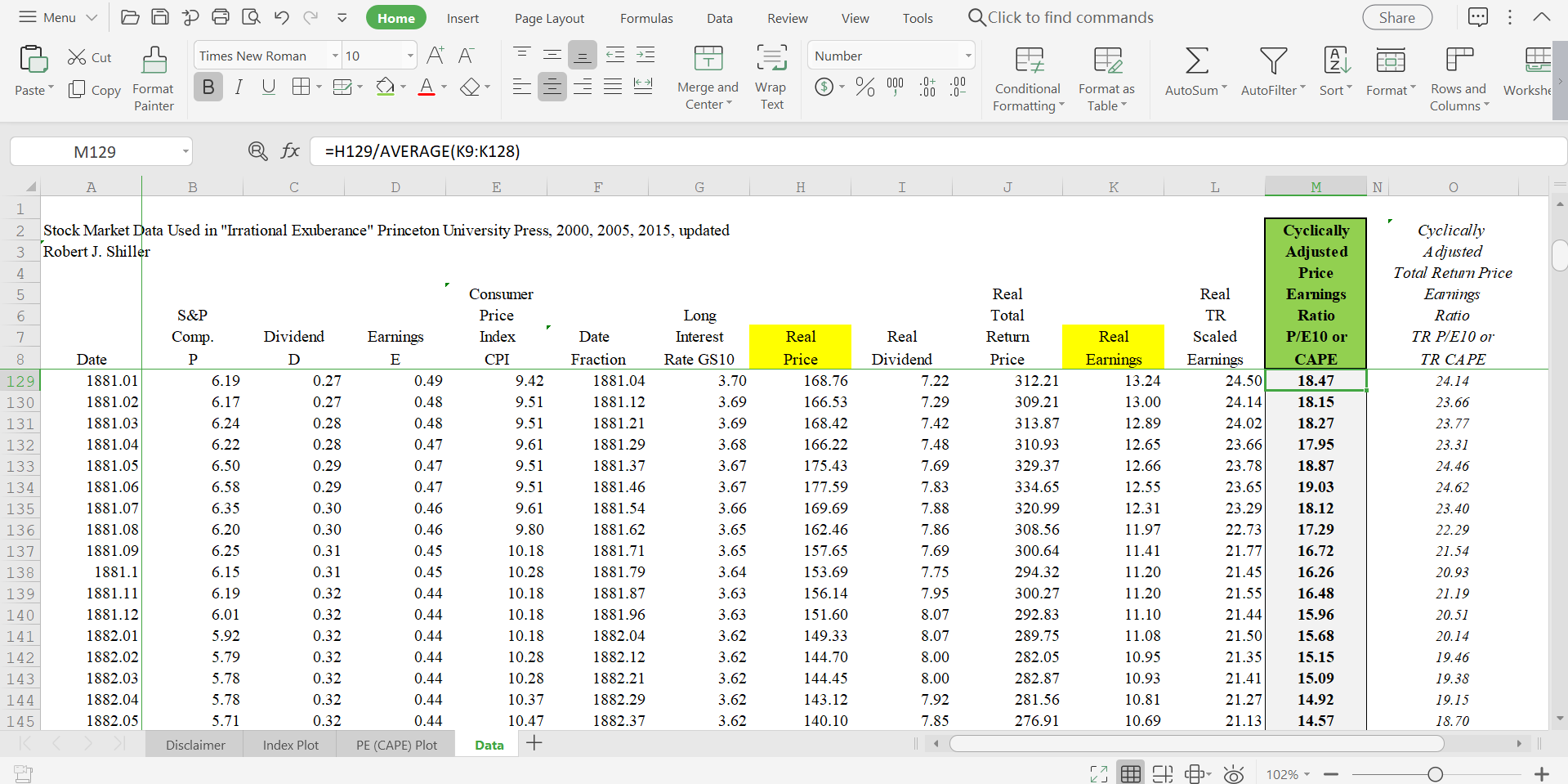Add a new sheet with plus button

[x=534, y=743]
